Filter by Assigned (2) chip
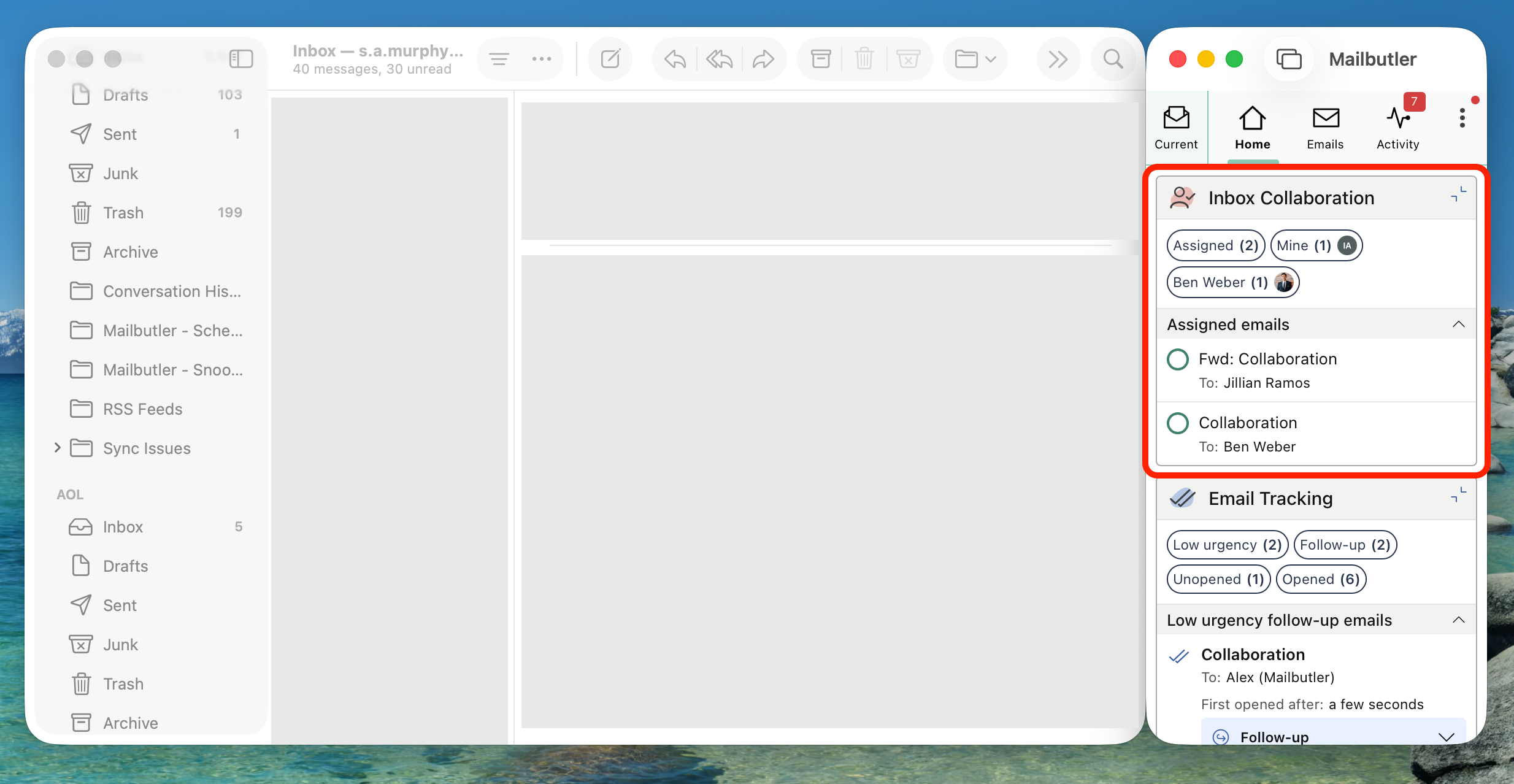Image resolution: width=1514 pixels, height=784 pixels. (1216, 245)
